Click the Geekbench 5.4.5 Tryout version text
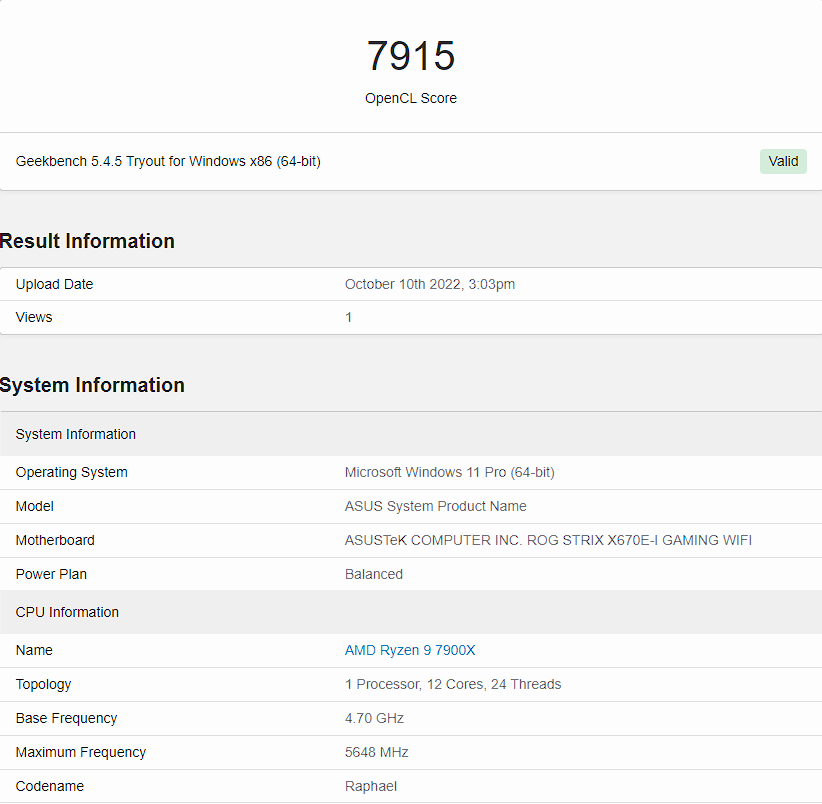822x804 pixels. click(x=168, y=161)
